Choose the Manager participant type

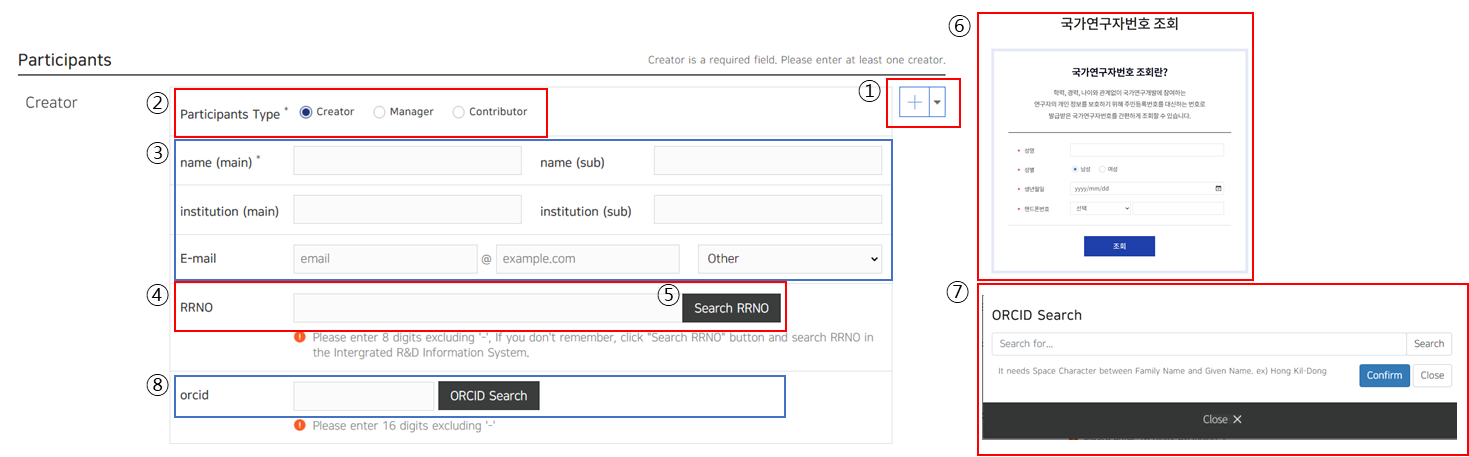(379, 112)
